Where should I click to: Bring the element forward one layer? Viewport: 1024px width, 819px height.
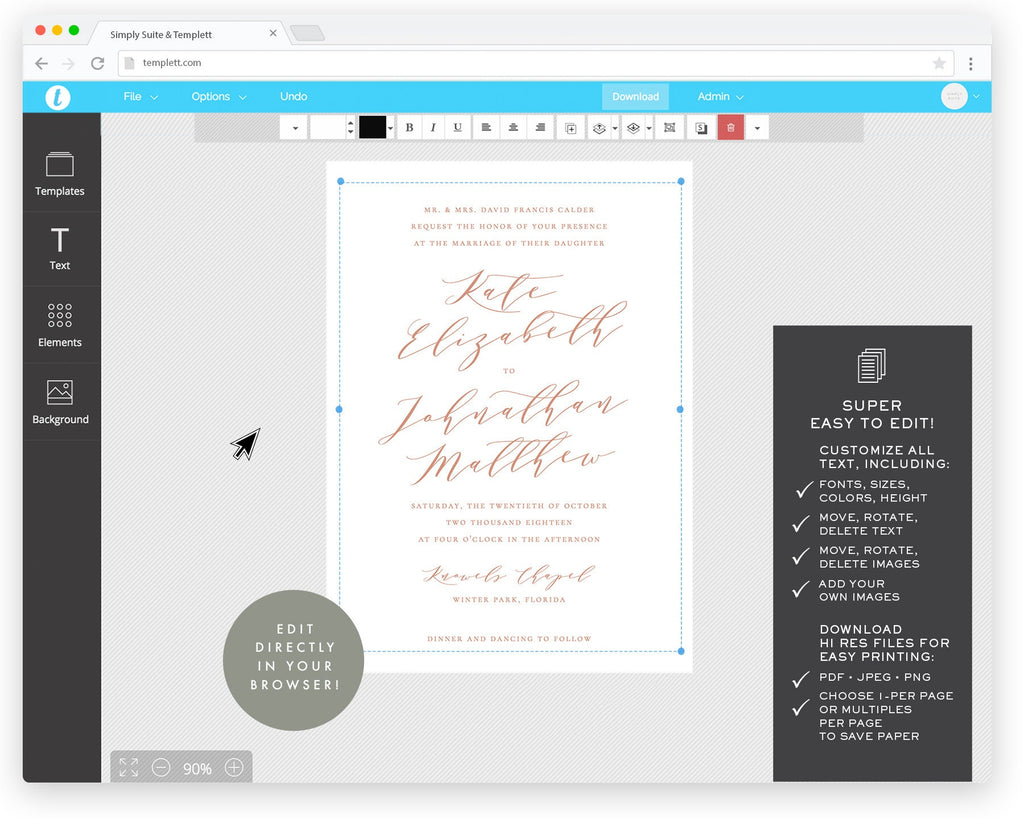click(599, 128)
